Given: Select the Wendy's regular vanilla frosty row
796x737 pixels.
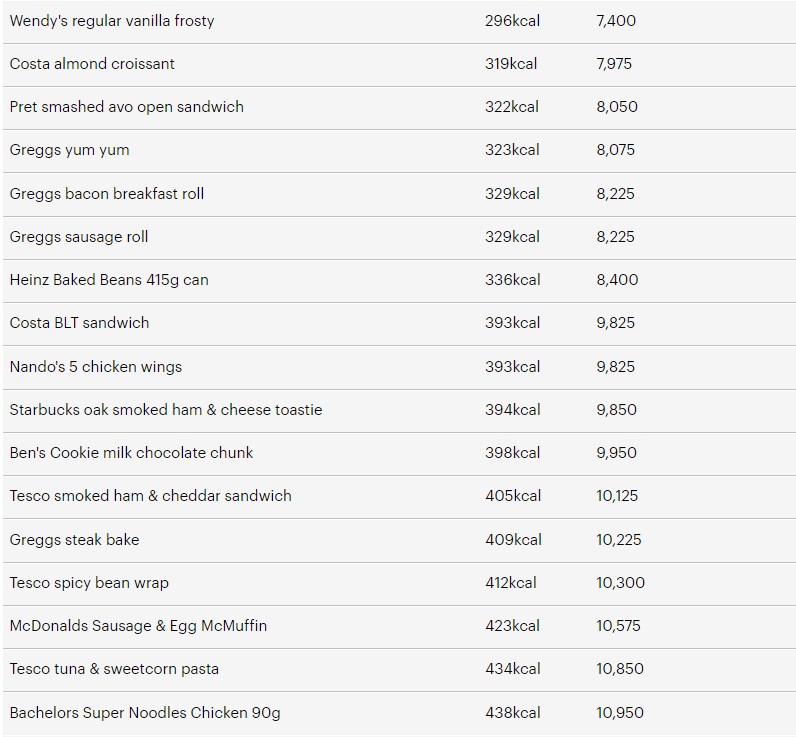Looking at the screenshot, I should [x=399, y=21].
